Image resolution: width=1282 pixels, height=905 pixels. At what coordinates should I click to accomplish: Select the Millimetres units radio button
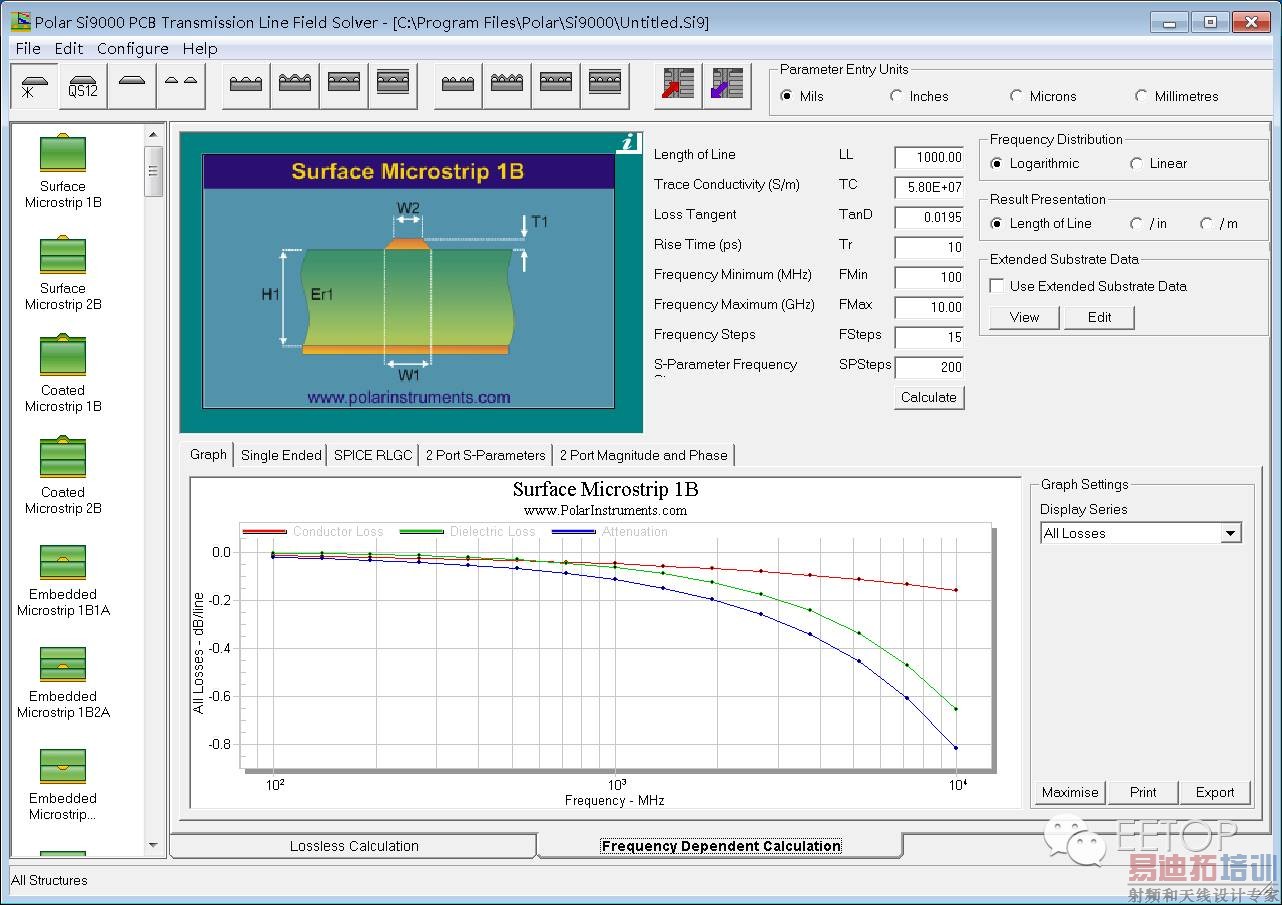1141,96
